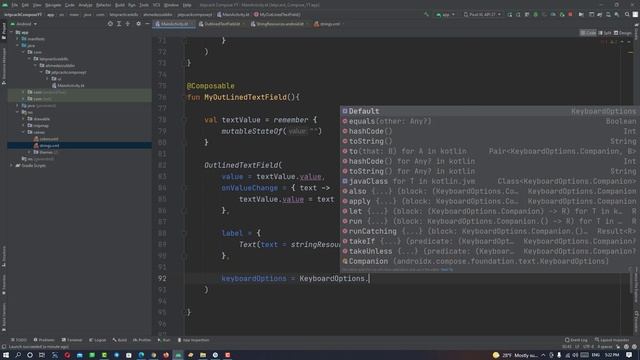Image resolution: width=640 pixels, height=360 pixels.
Task: Open project panel settings gear
Action: click(138, 24)
